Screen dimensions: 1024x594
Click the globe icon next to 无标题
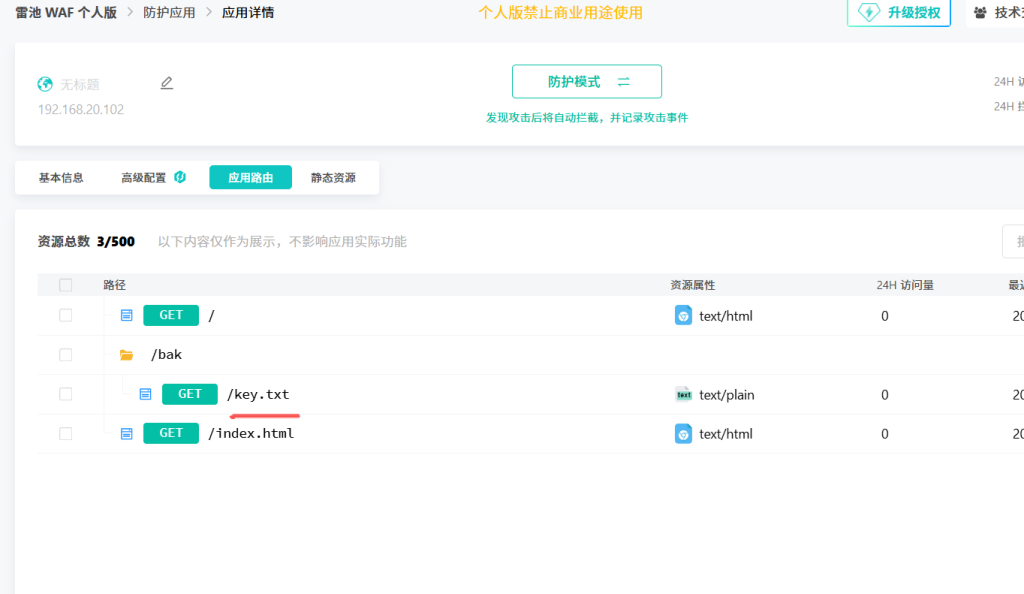pos(45,84)
